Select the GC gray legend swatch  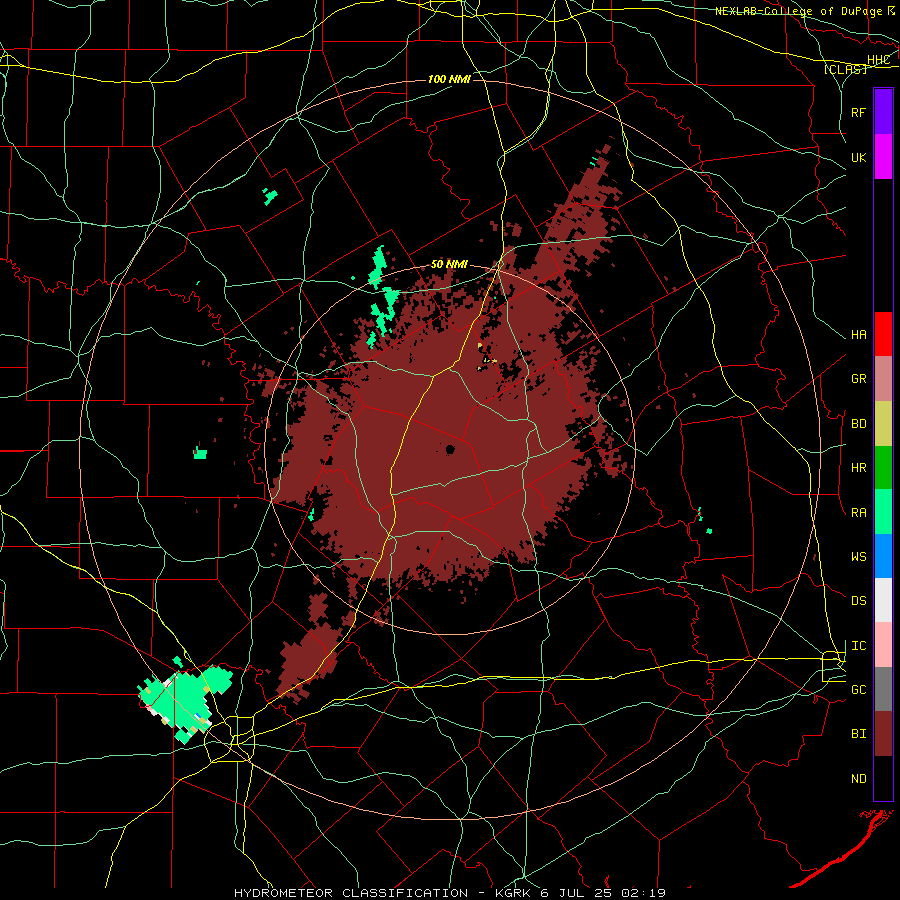883,689
